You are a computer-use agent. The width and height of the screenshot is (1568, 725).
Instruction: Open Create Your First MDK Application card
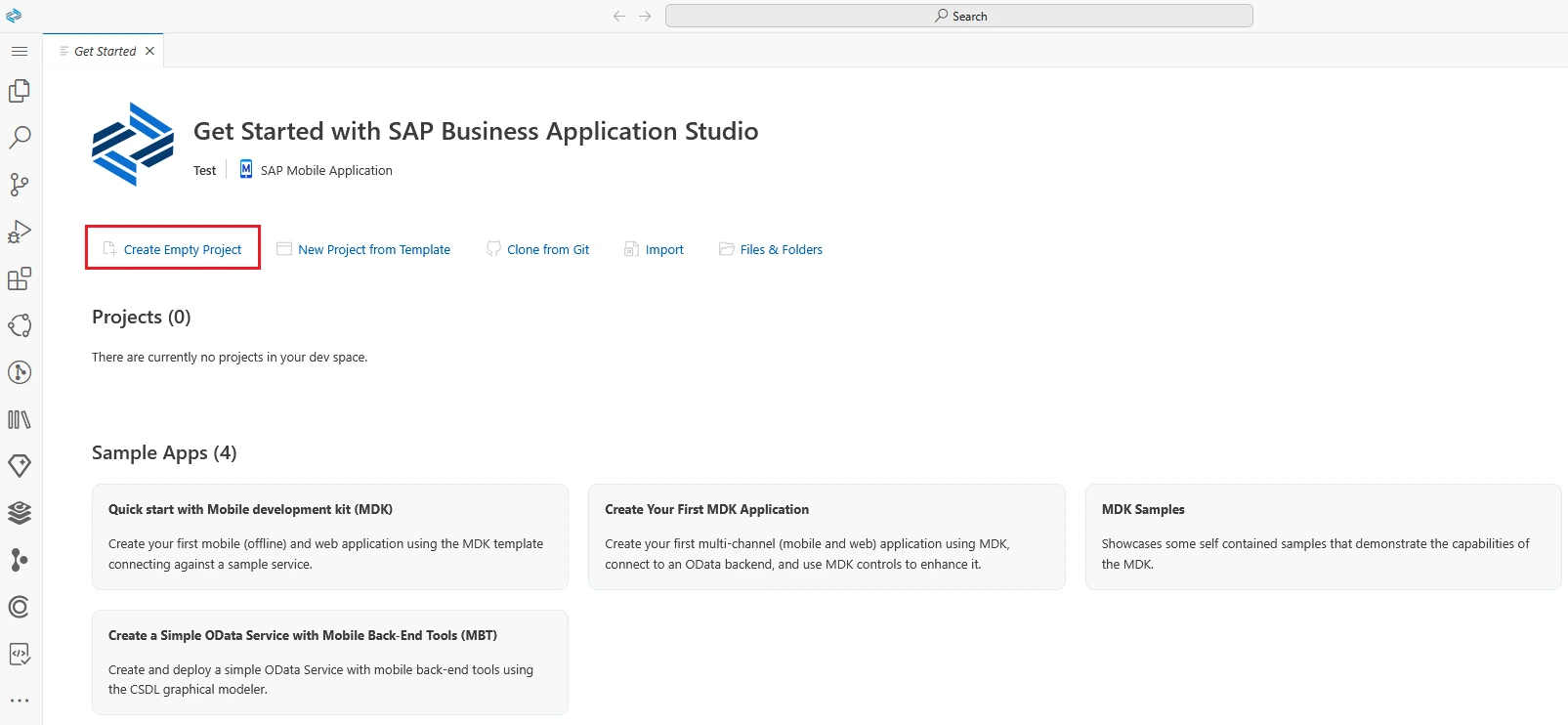coord(826,536)
